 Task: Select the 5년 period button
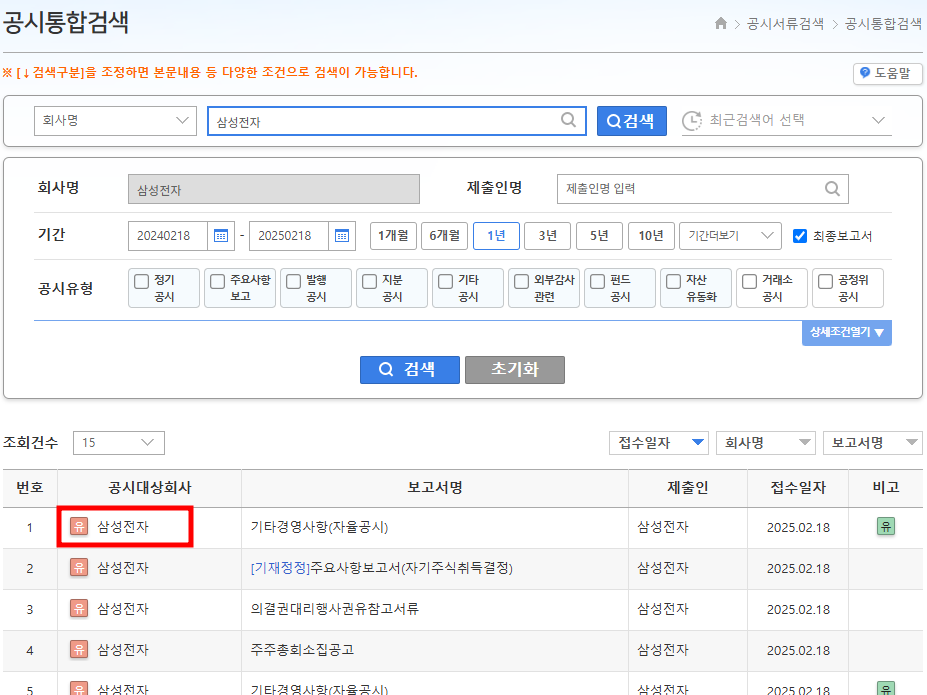click(599, 236)
